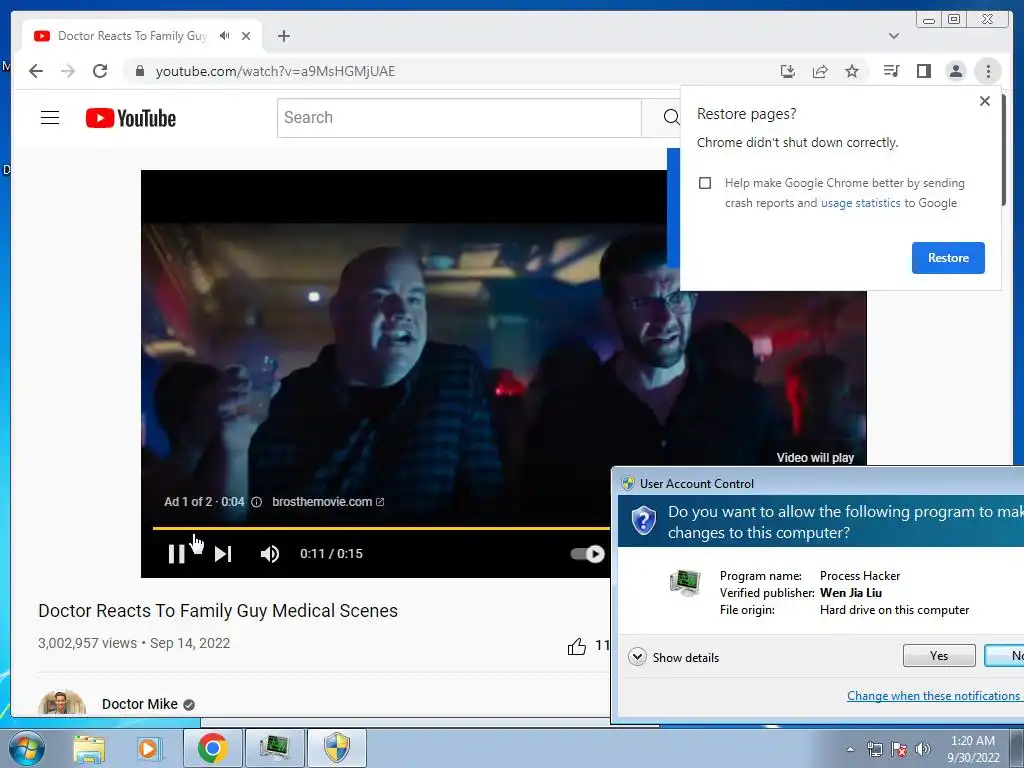Open Action Center flag icon
The image size is (1024, 768).
coord(899,749)
